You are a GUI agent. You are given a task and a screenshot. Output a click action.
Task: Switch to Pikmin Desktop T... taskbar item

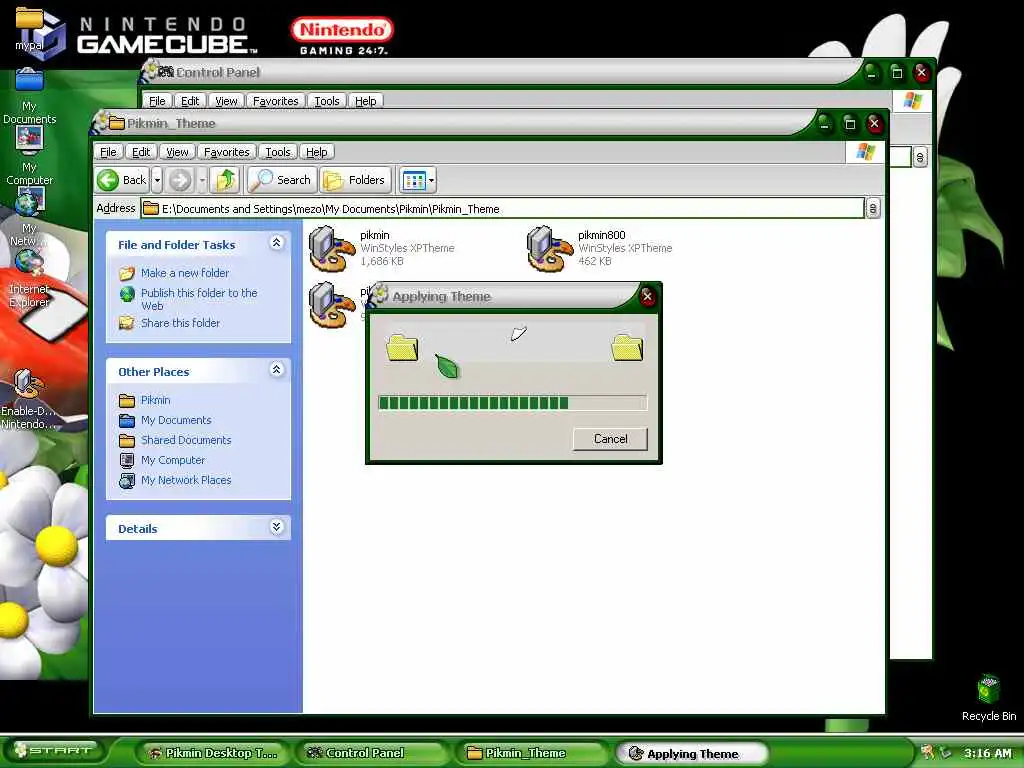(212, 753)
